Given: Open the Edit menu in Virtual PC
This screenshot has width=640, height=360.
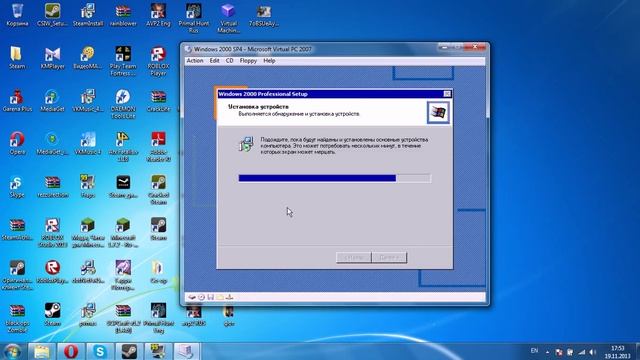Looking at the screenshot, I should click(214, 61).
